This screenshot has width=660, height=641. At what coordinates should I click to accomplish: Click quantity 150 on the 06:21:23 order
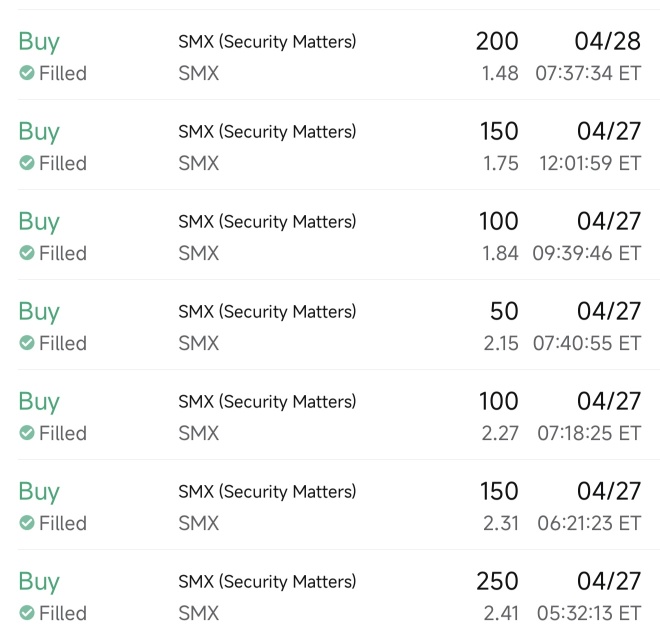click(x=499, y=491)
